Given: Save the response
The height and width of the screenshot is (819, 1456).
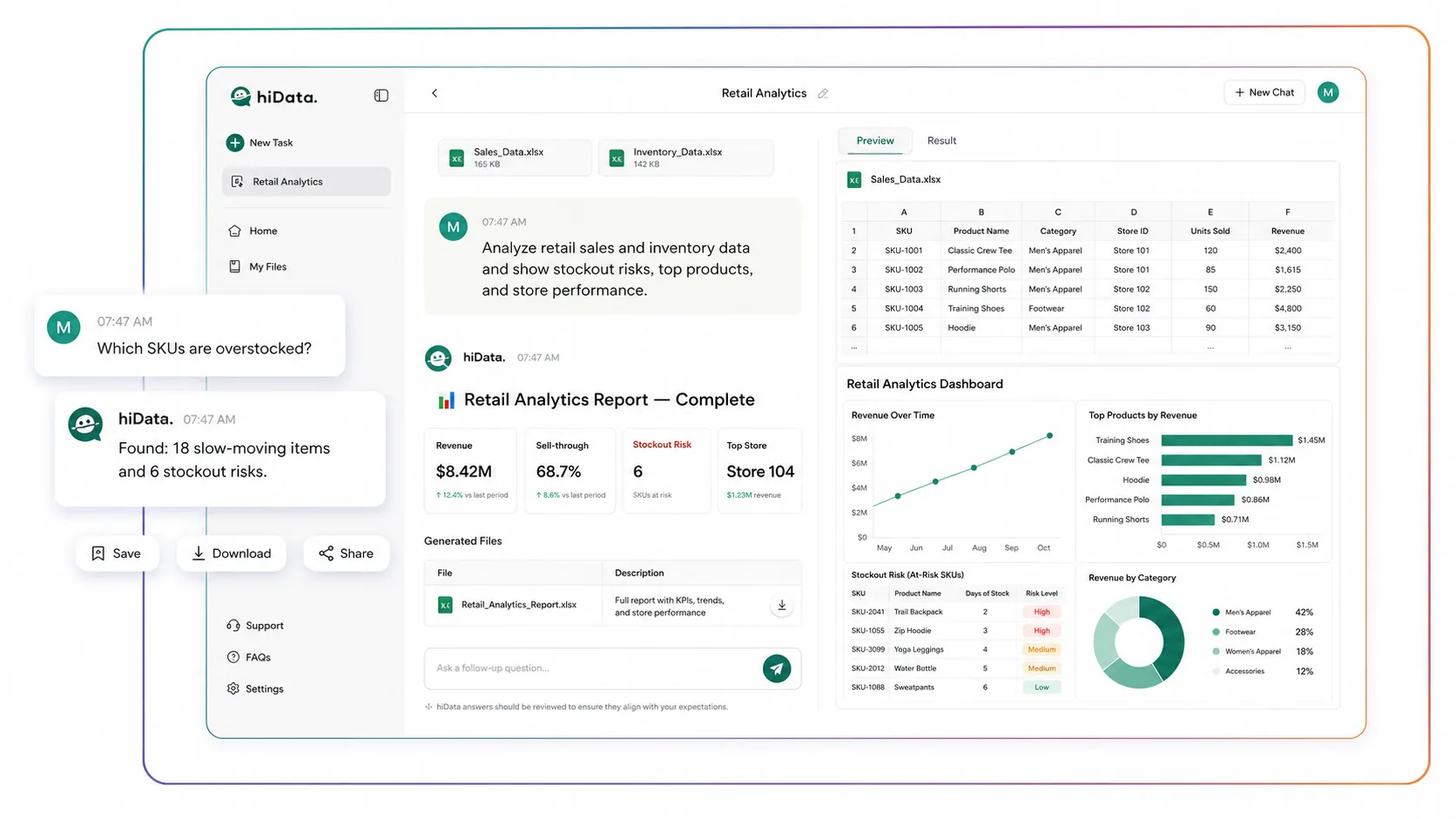Looking at the screenshot, I should click(117, 554).
